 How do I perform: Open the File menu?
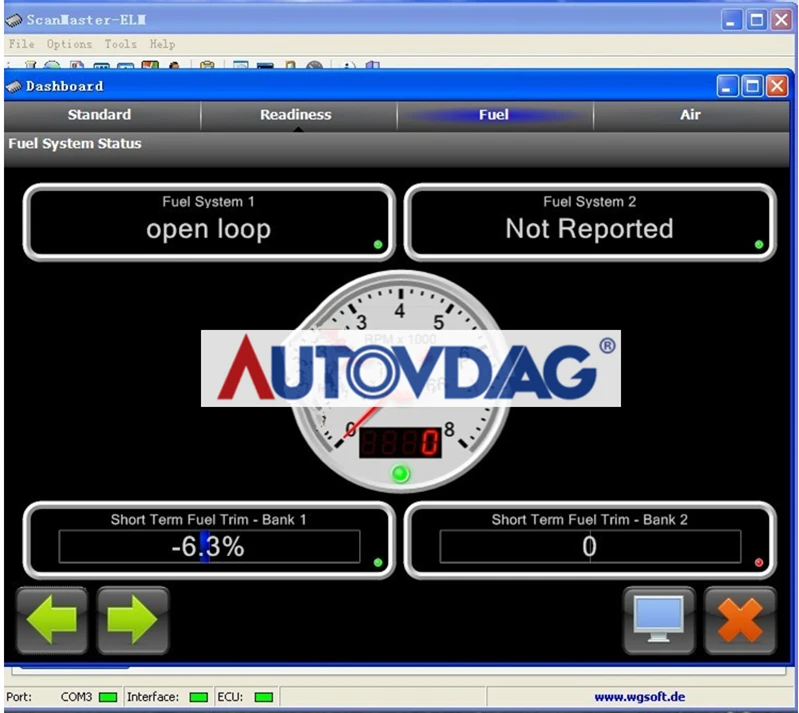pos(21,44)
